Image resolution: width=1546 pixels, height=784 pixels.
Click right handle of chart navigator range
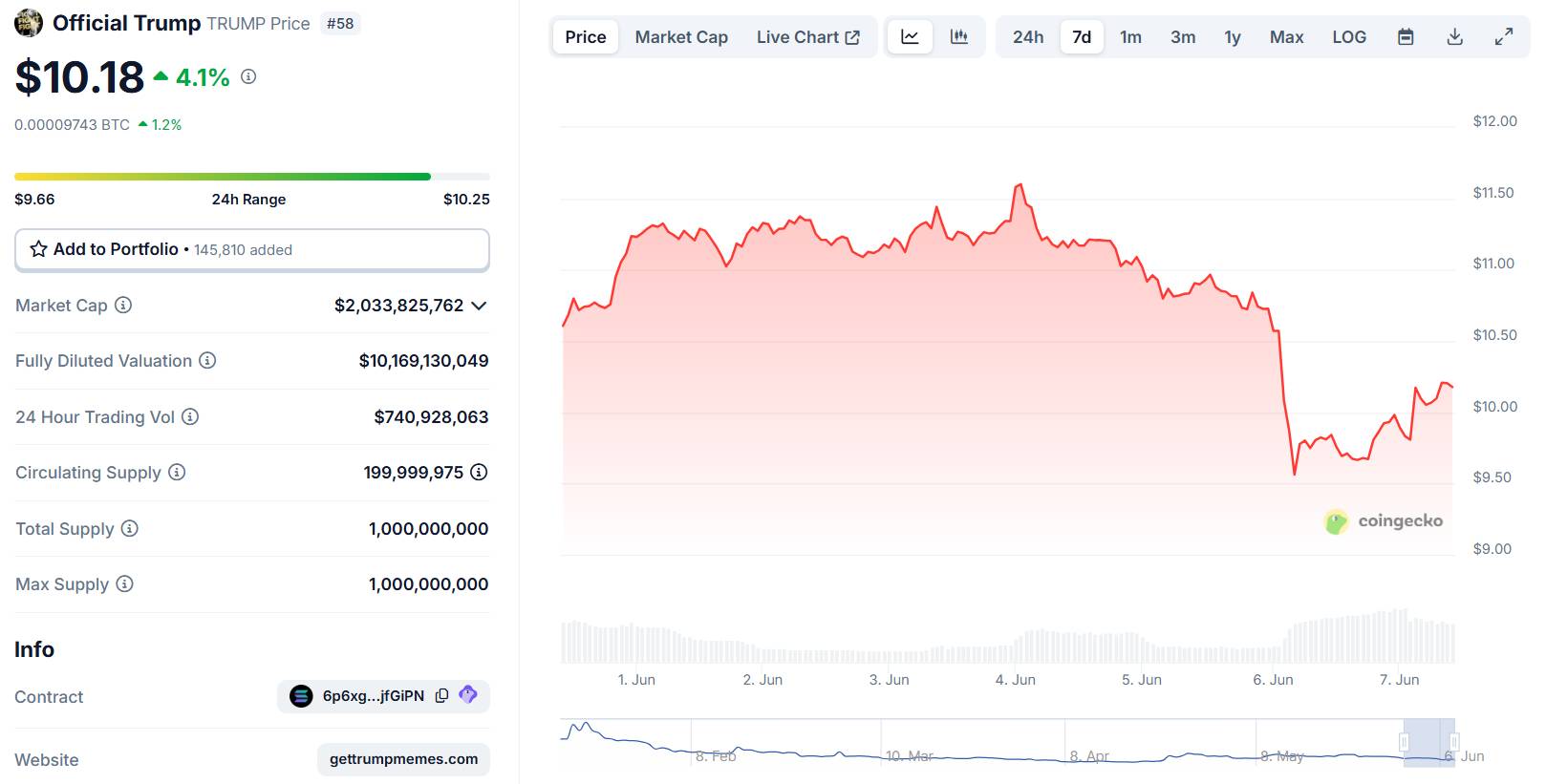click(x=1454, y=742)
